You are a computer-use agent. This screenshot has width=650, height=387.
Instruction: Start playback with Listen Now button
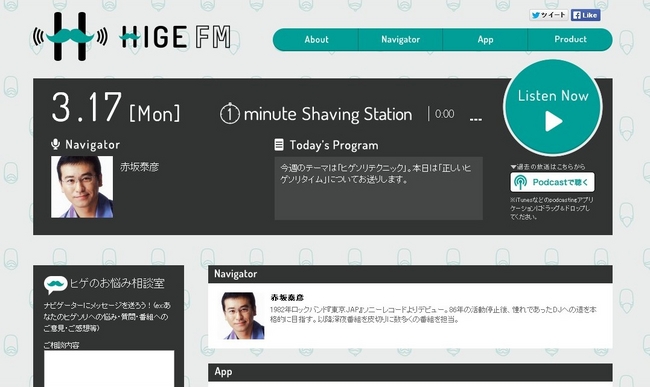[553, 108]
